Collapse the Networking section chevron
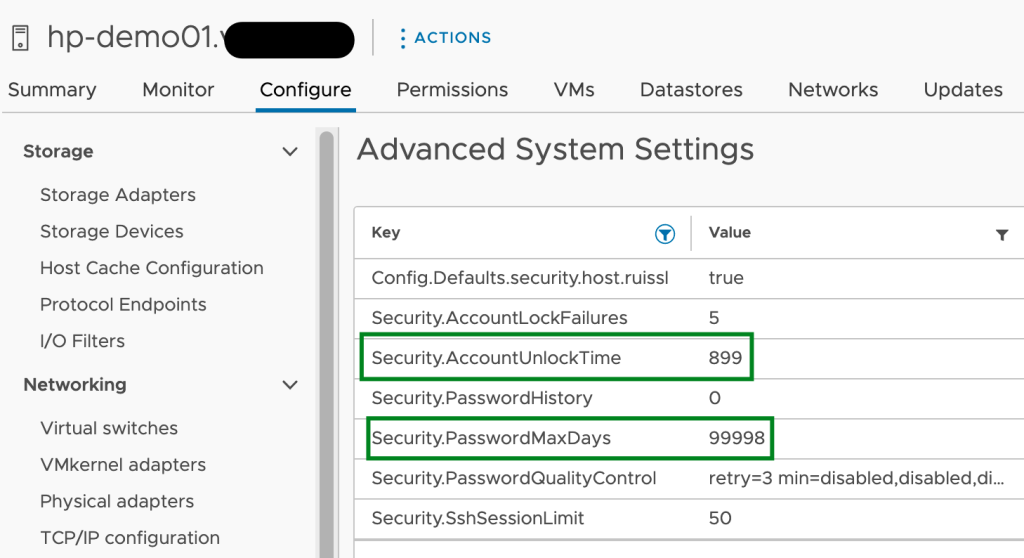 290,385
